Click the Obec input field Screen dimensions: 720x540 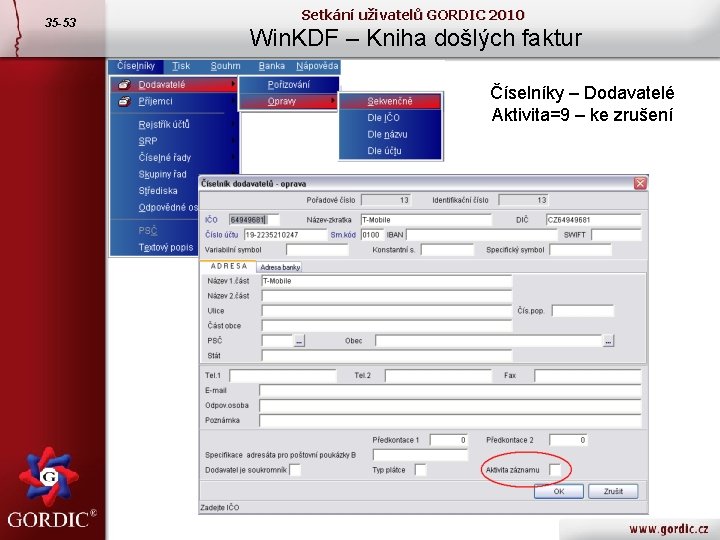coord(489,341)
